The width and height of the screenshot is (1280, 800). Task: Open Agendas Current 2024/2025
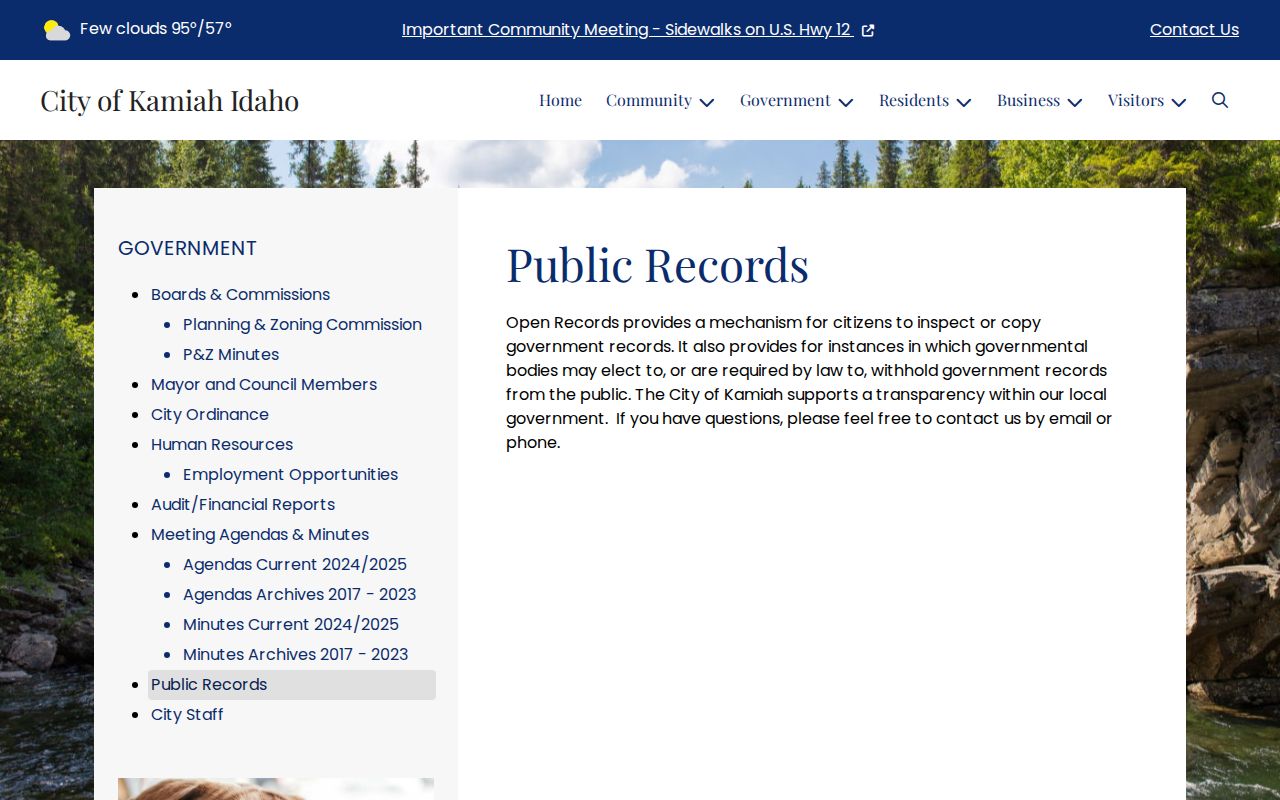click(295, 564)
